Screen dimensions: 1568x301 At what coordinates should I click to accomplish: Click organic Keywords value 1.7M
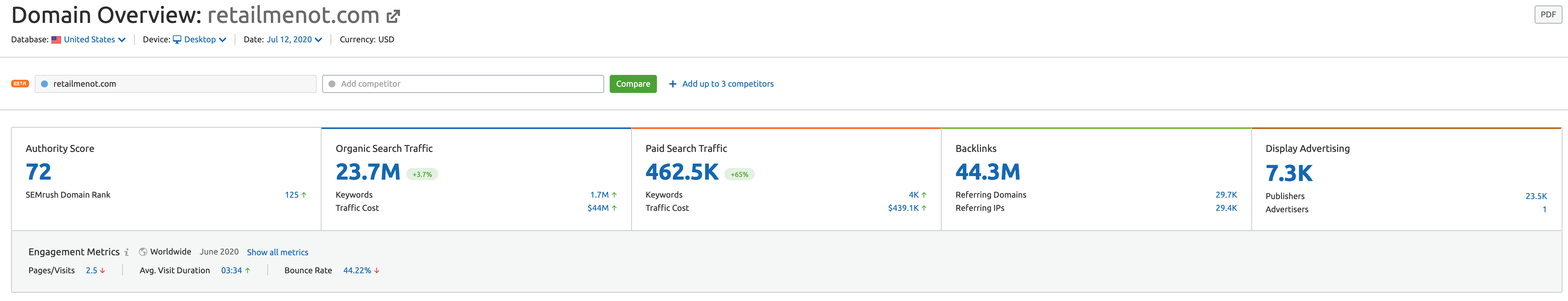click(599, 195)
